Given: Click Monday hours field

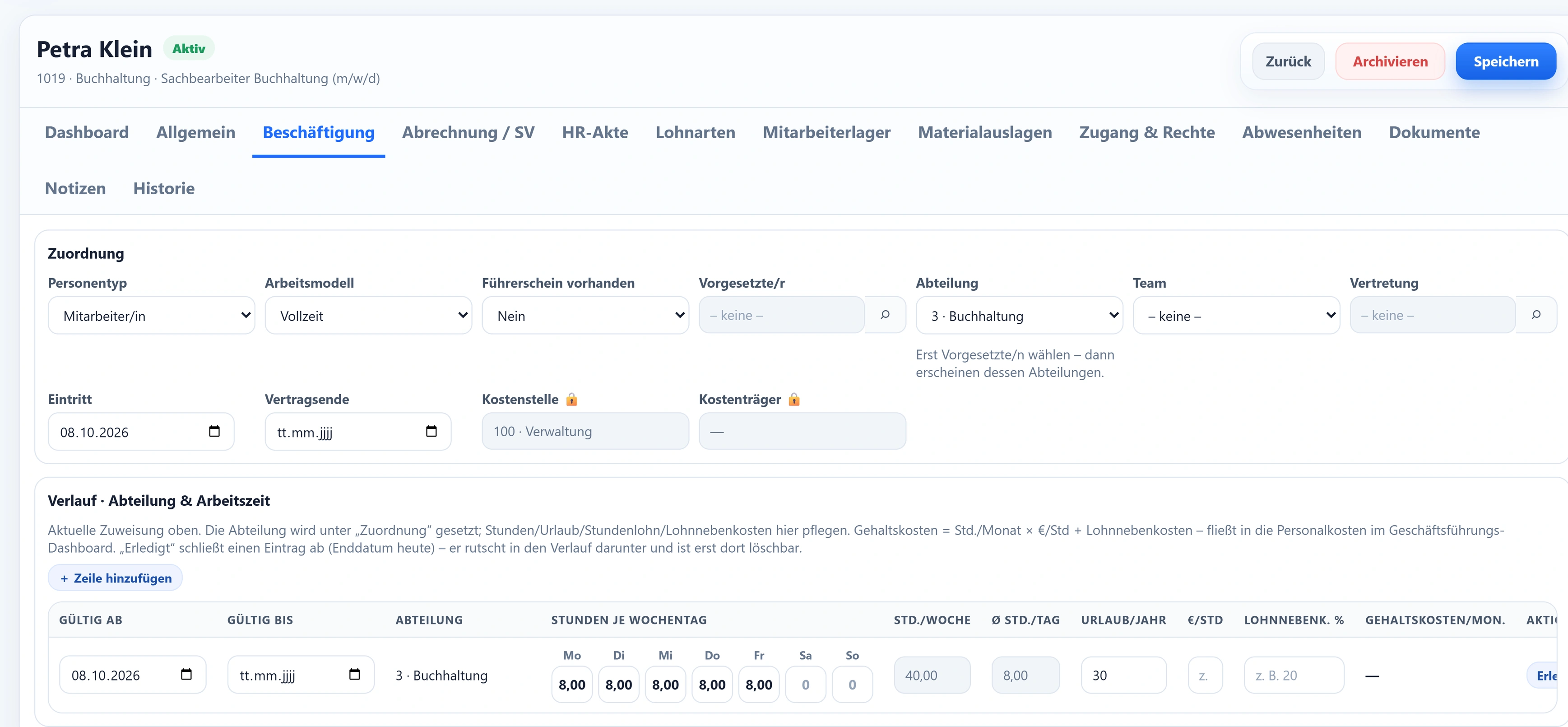Looking at the screenshot, I should [571, 685].
